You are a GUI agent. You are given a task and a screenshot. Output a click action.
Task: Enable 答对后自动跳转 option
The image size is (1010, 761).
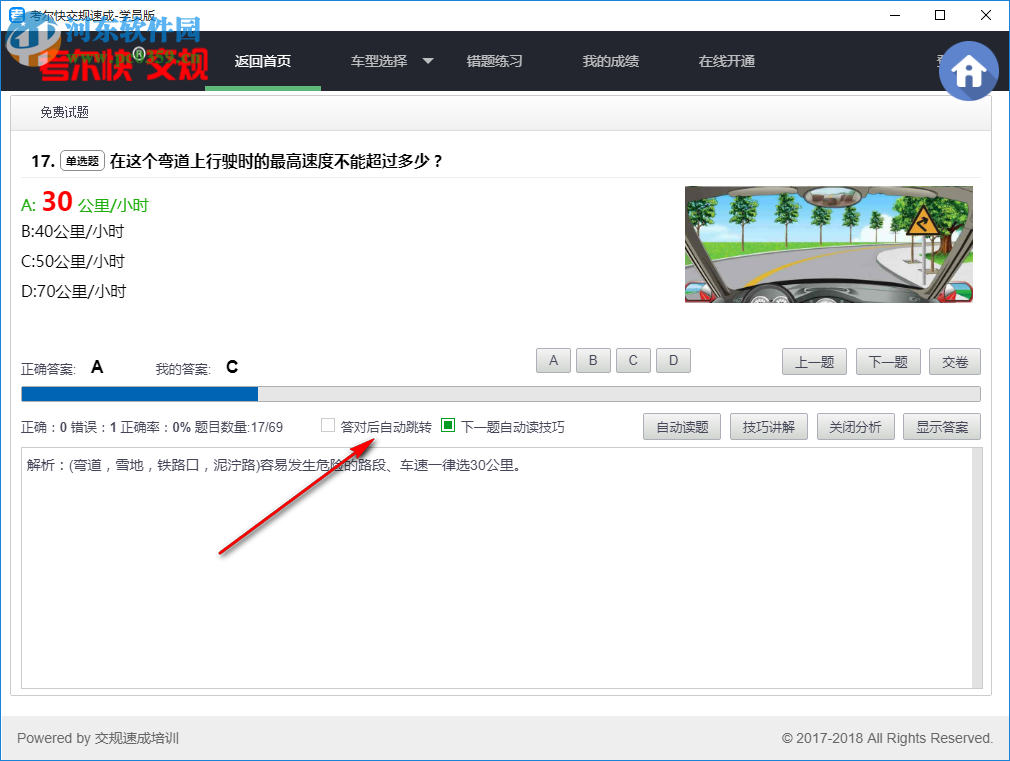click(x=327, y=425)
